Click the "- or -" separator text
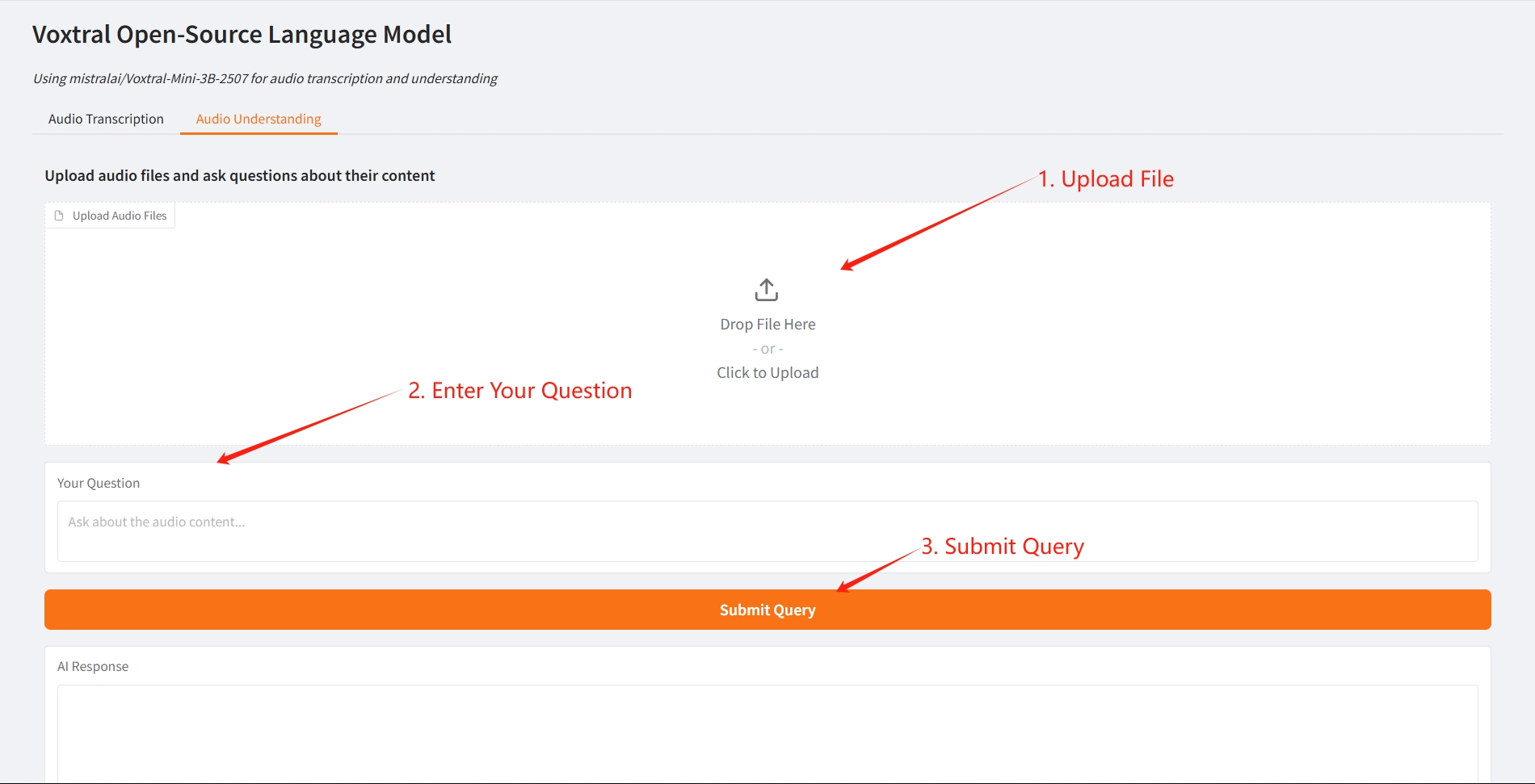 click(x=767, y=349)
